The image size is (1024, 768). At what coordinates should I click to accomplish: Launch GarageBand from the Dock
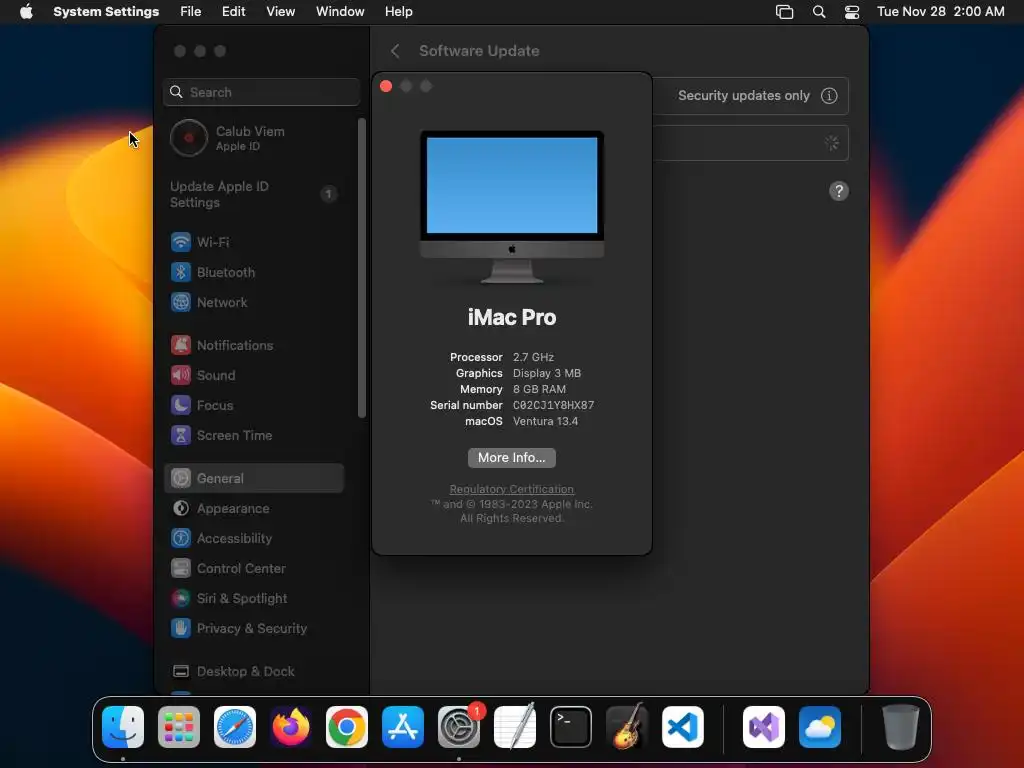[627, 727]
